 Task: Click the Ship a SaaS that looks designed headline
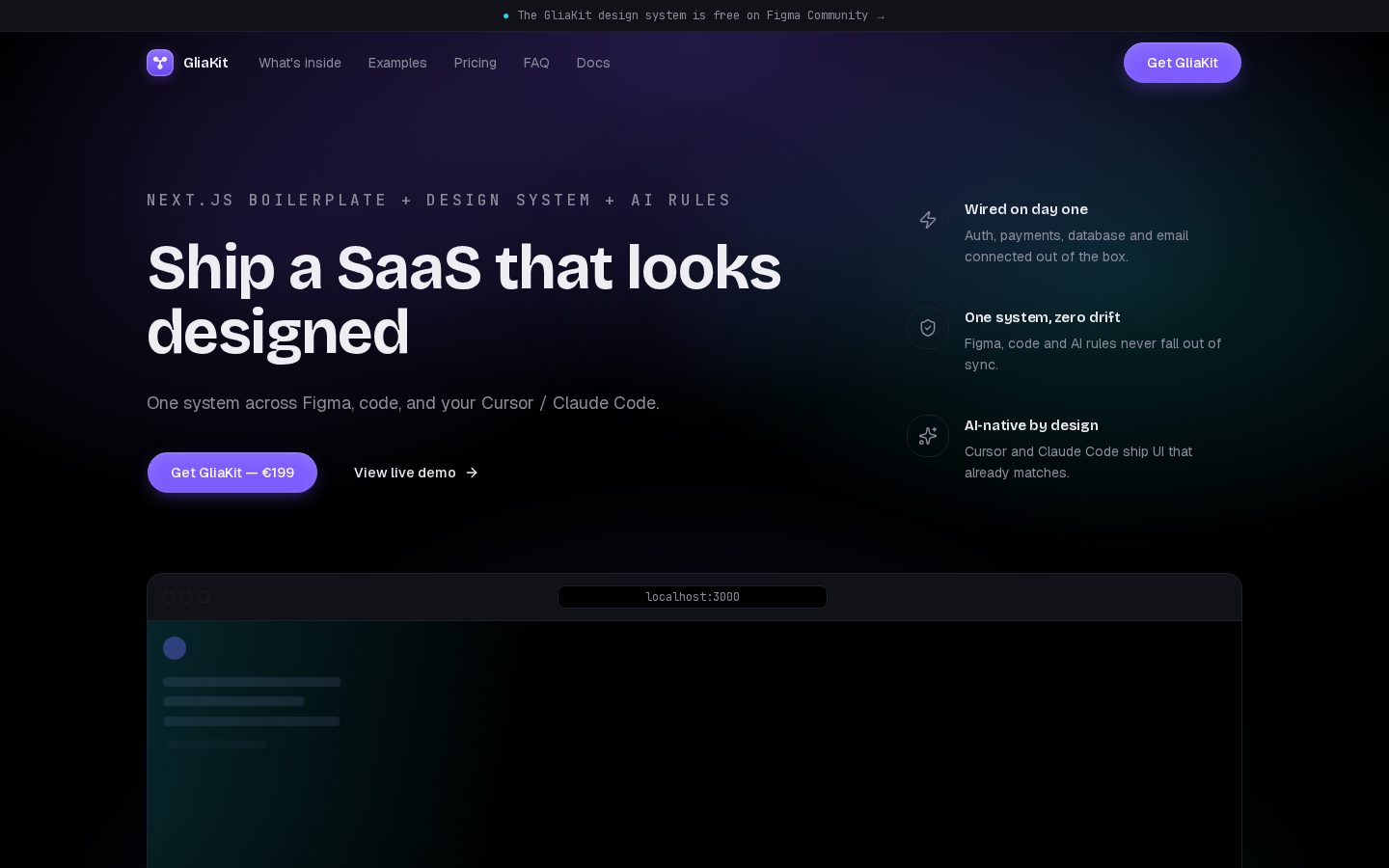click(x=464, y=300)
